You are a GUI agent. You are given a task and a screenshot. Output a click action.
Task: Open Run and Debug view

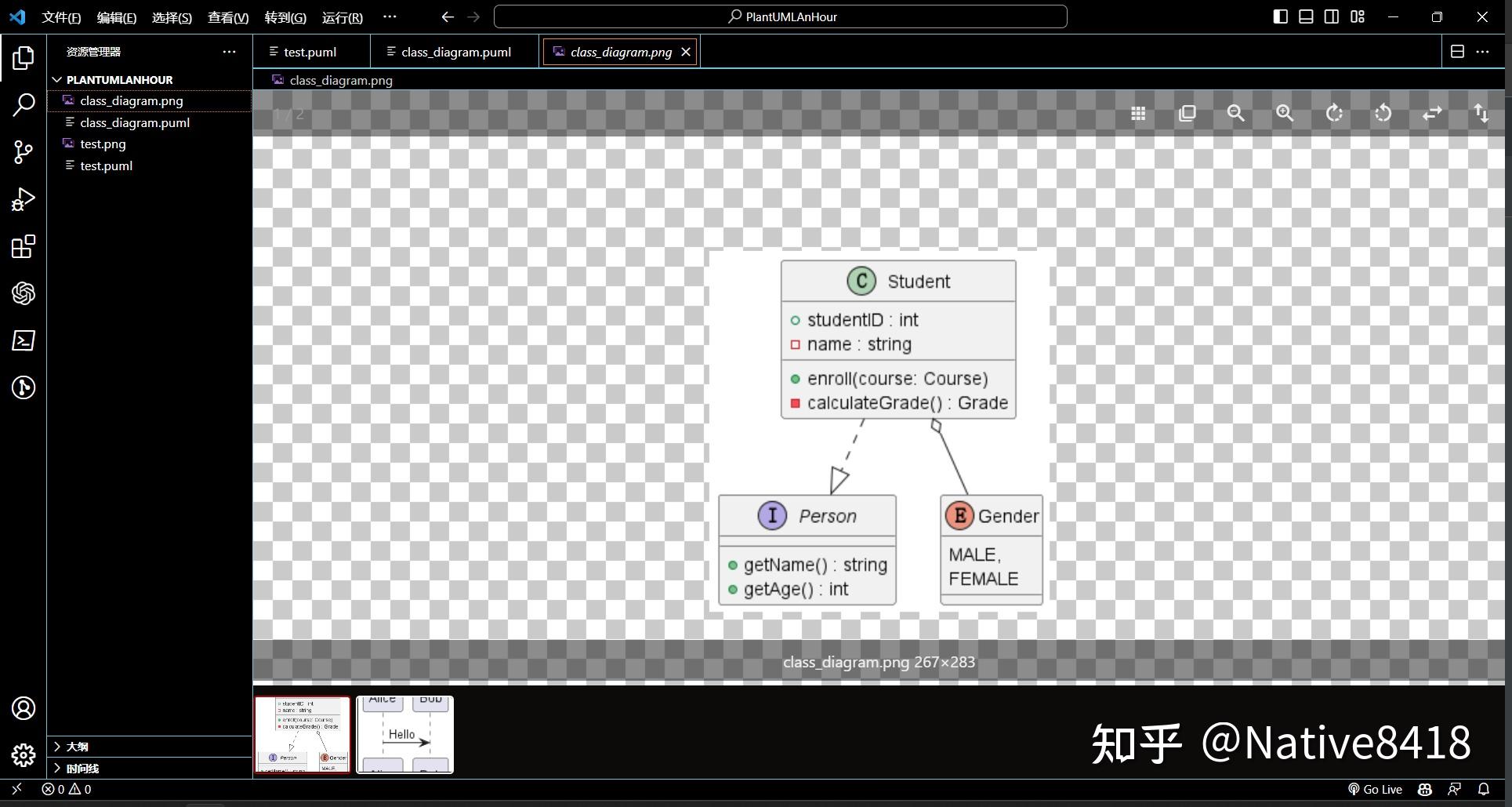(x=24, y=199)
